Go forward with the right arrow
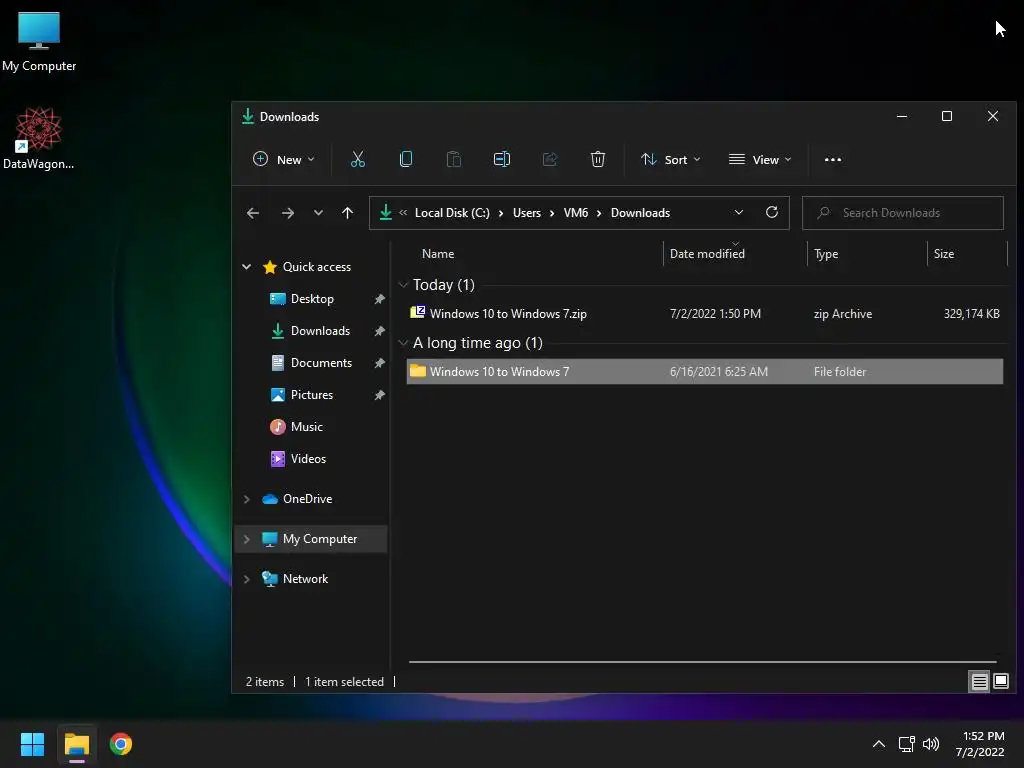The image size is (1024, 768). tap(287, 213)
